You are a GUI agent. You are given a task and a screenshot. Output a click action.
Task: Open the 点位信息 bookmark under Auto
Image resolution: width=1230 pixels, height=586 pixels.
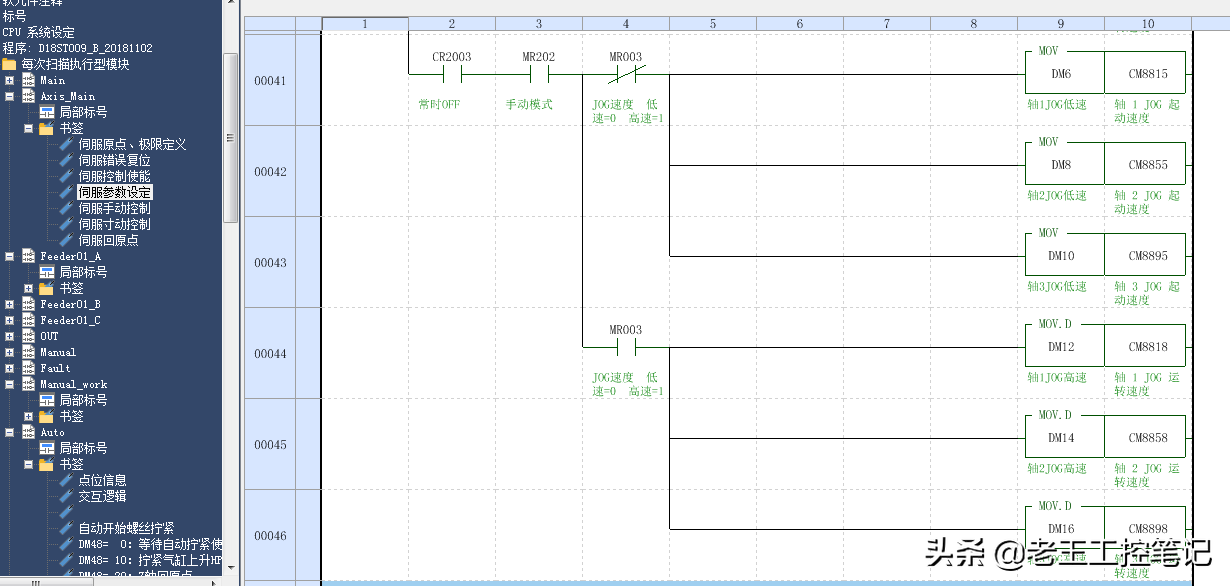[102, 480]
